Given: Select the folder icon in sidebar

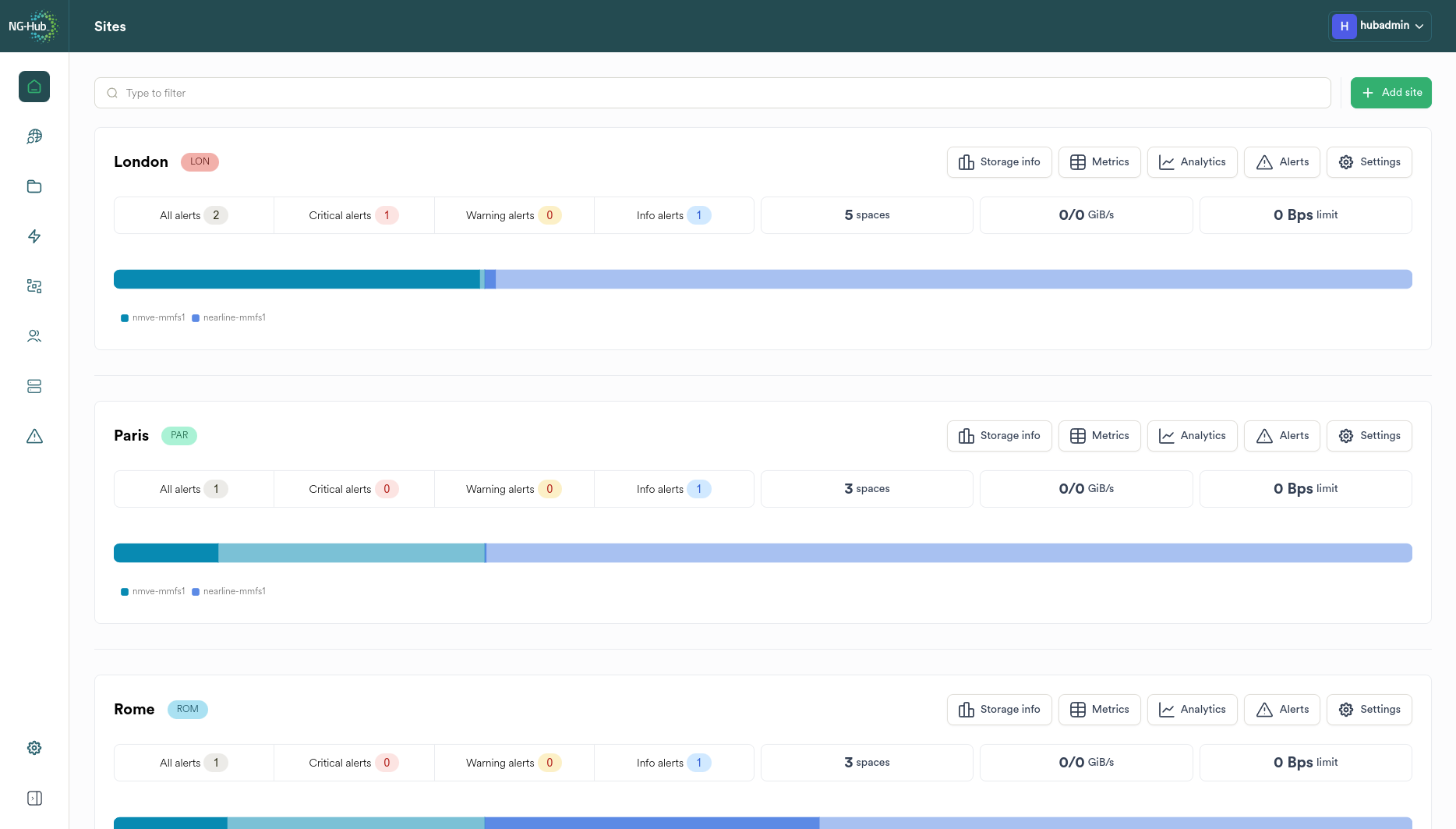Looking at the screenshot, I should pos(34,186).
